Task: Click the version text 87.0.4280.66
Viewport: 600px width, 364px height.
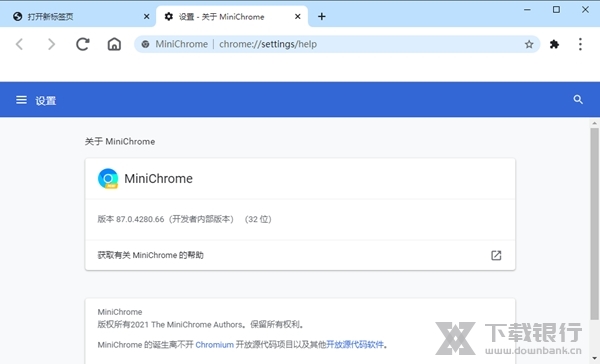Action: [140, 219]
